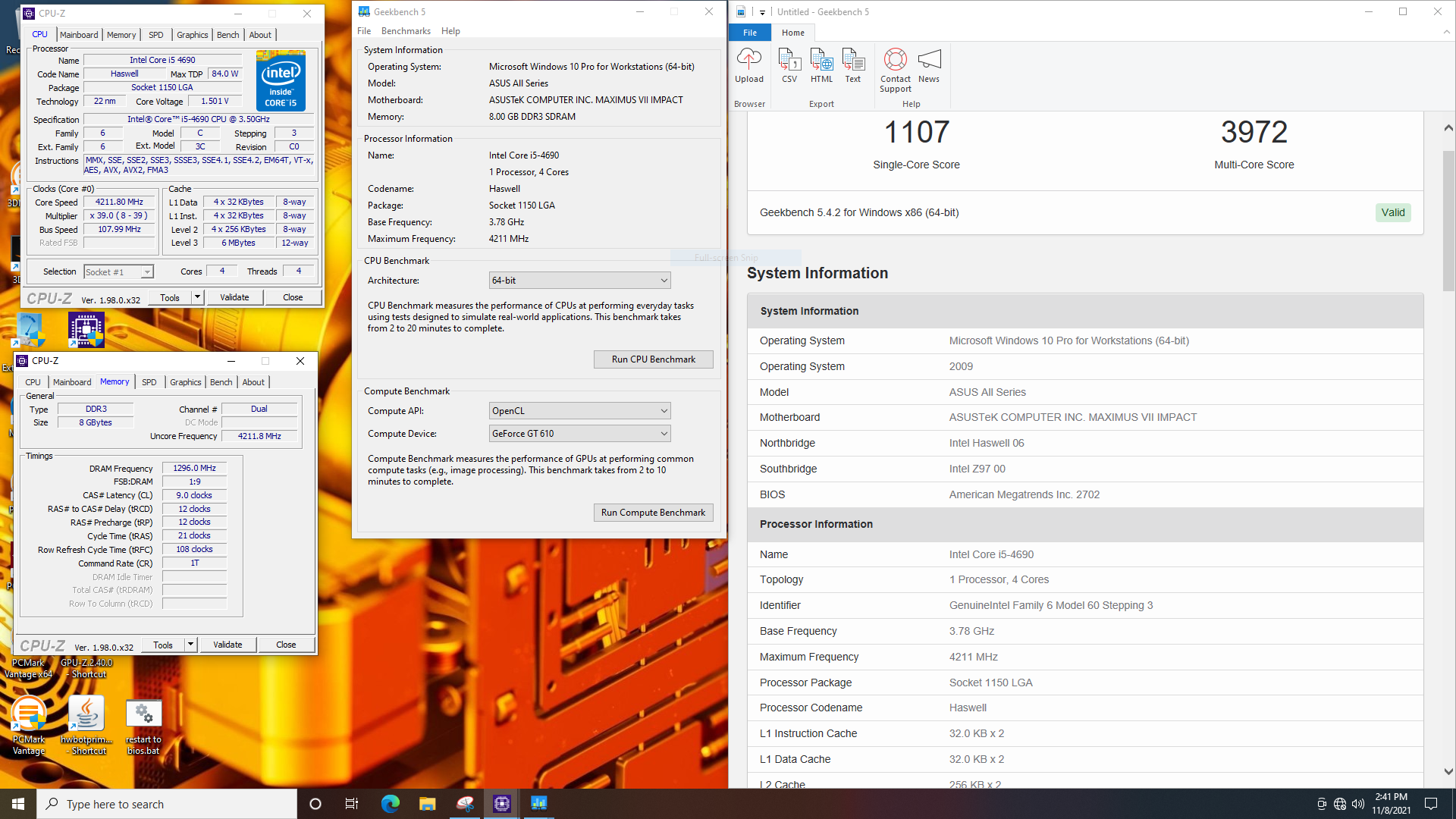This screenshot has height=819, width=1456.
Task: Click the Geekbench taskbar icon
Action: click(x=539, y=804)
